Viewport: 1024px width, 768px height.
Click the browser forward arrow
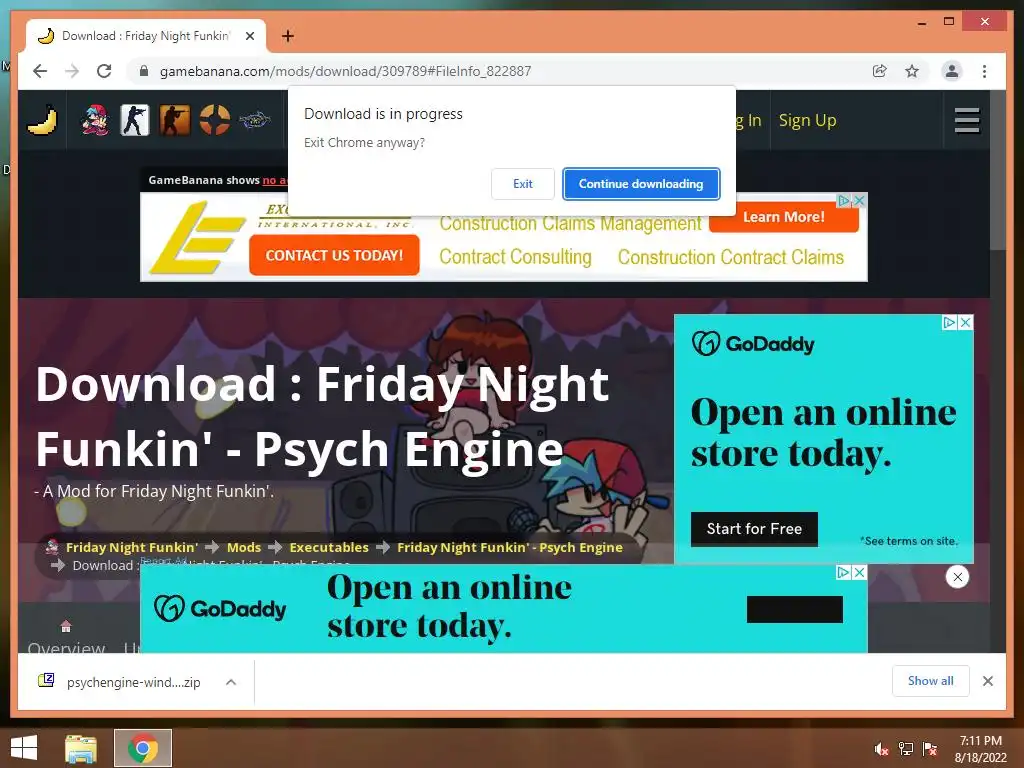point(72,71)
